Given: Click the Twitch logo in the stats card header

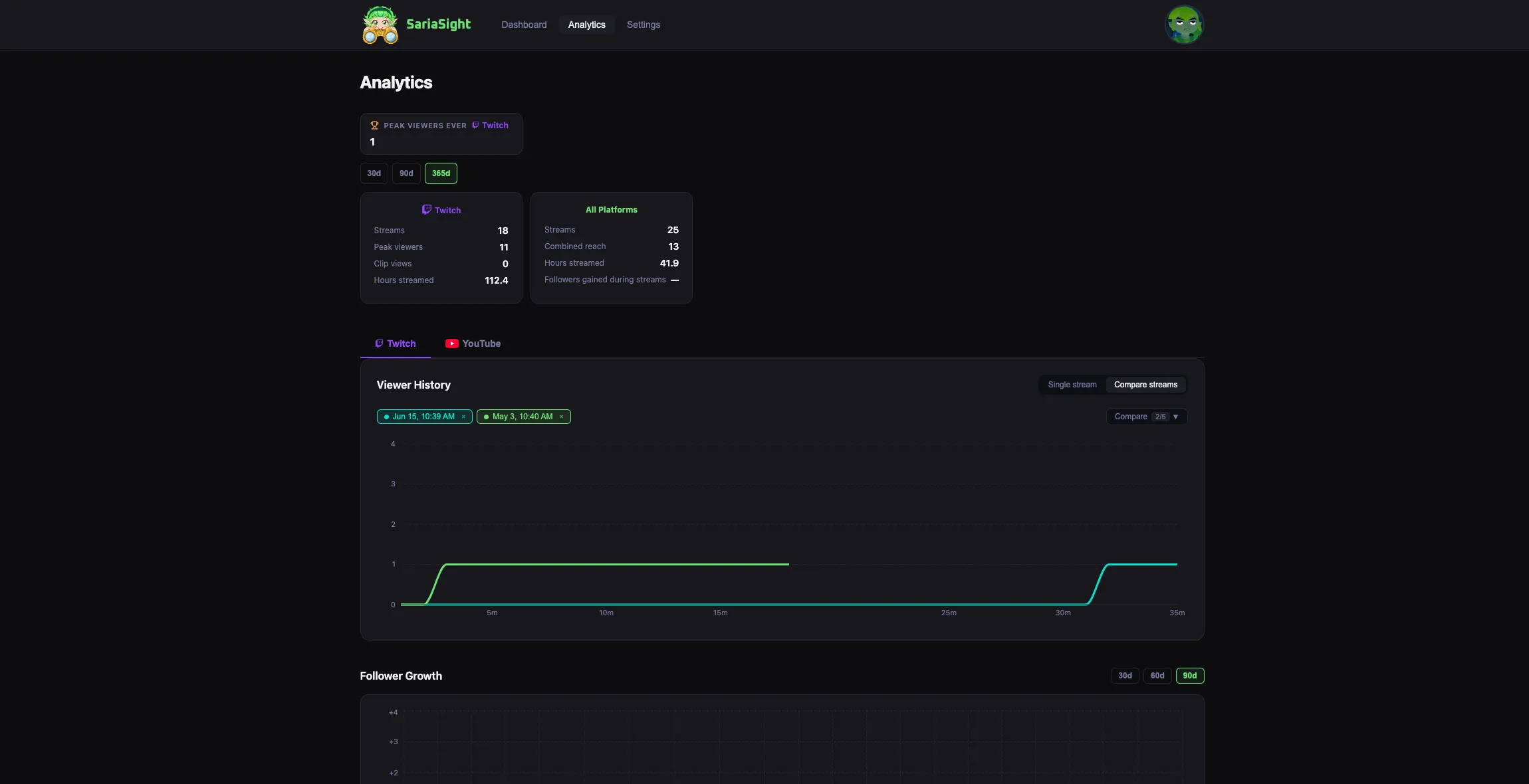Looking at the screenshot, I should tap(427, 210).
